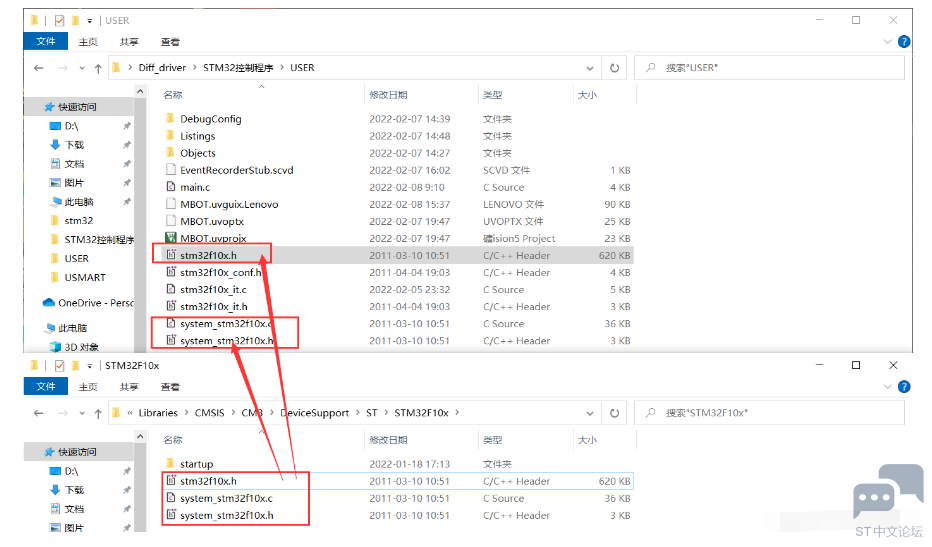Open help with the blue question icon in the USER window
Image resolution: width=932 pixels, height=547 pixels.
904,42
